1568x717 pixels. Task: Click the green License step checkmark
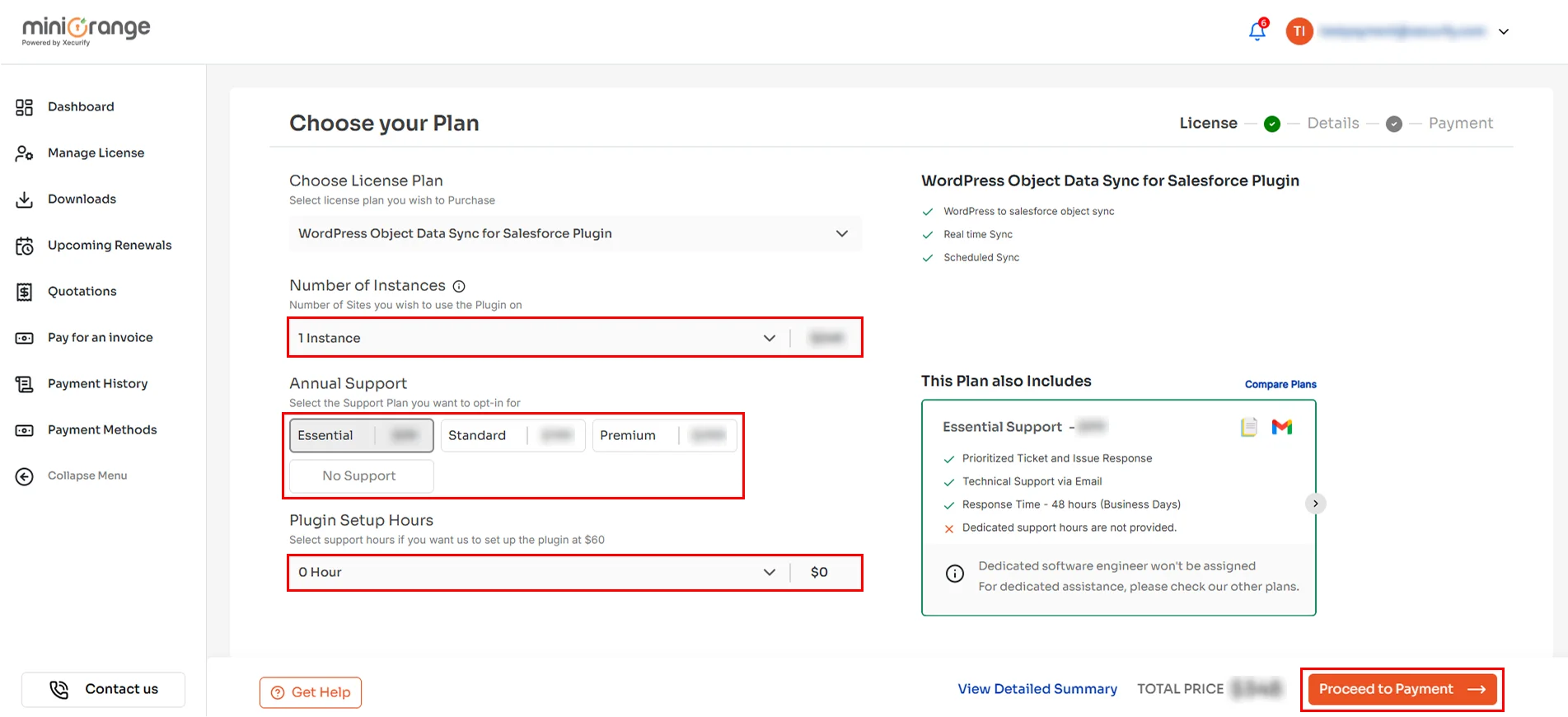1272,124
